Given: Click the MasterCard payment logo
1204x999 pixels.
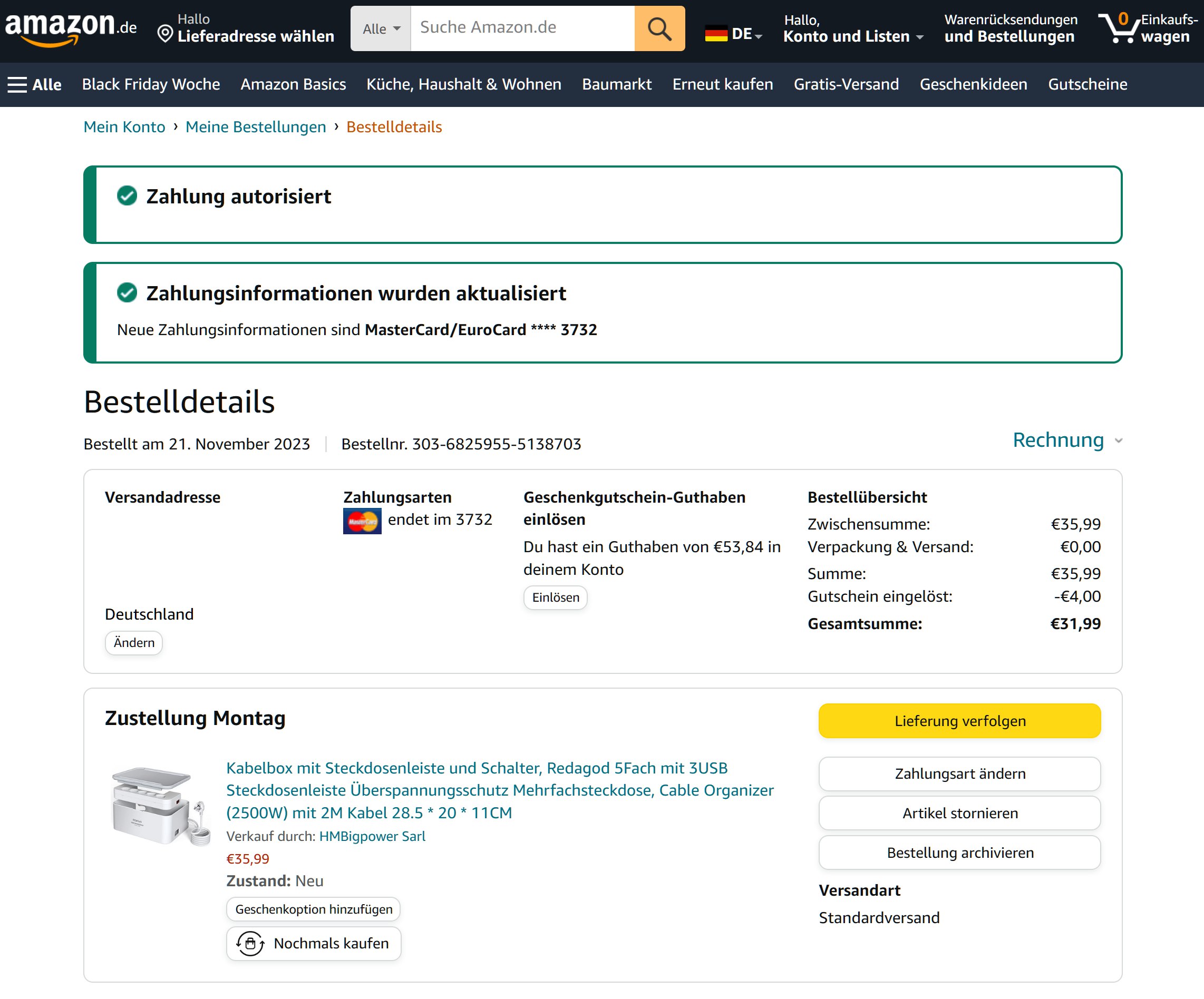Looking at the screenshot, I should pyautogui.click(x=362, y=521).
